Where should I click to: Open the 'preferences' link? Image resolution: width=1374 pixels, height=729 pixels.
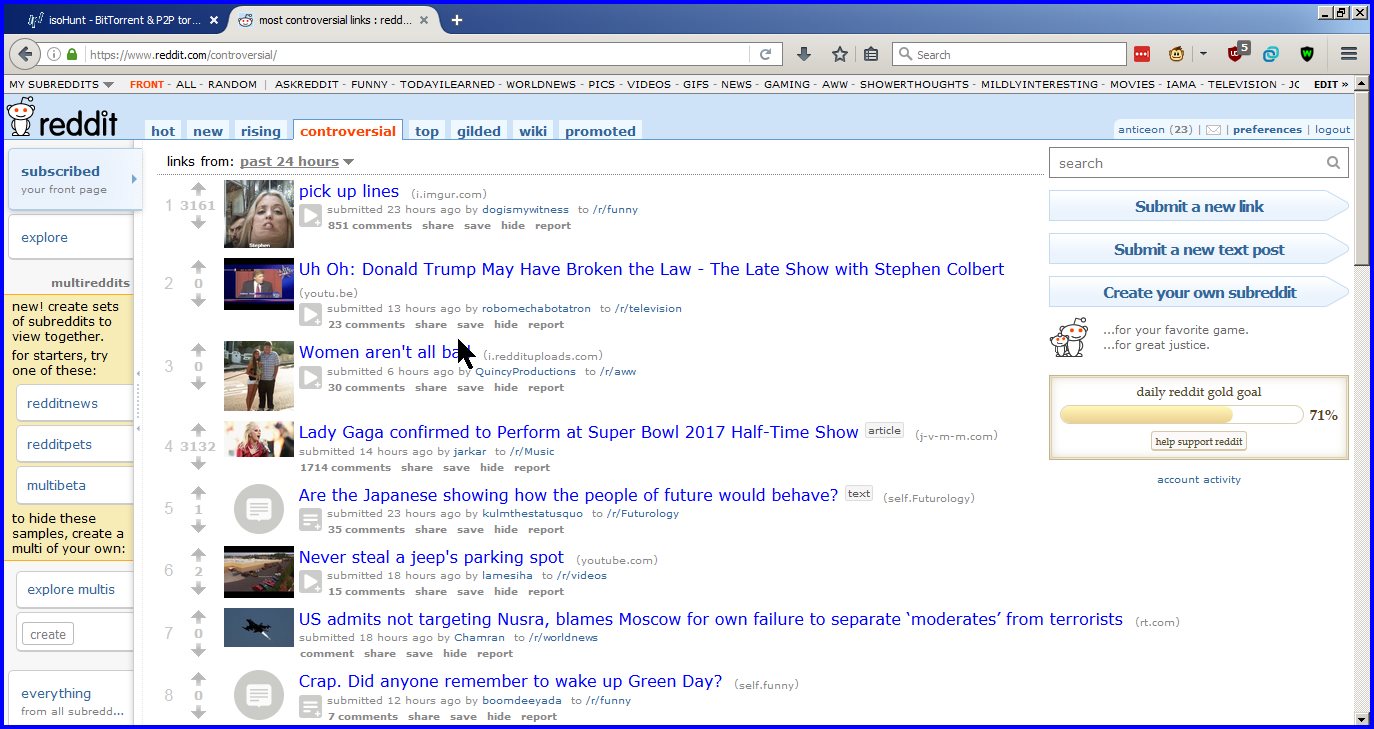(1267, 129)
